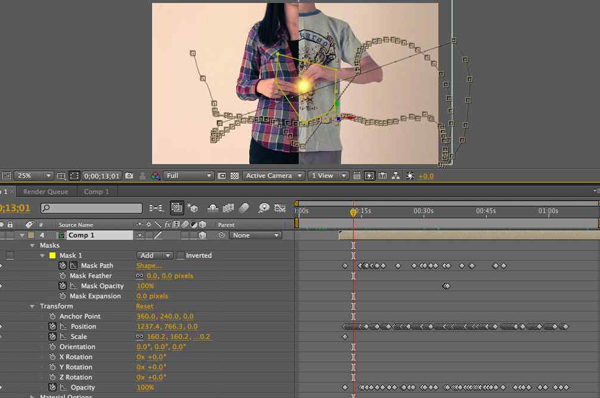The image size is (600, 398).
Task: Click the comp flowchart icon in viewer bar
Action: click(x=396, y=176)
